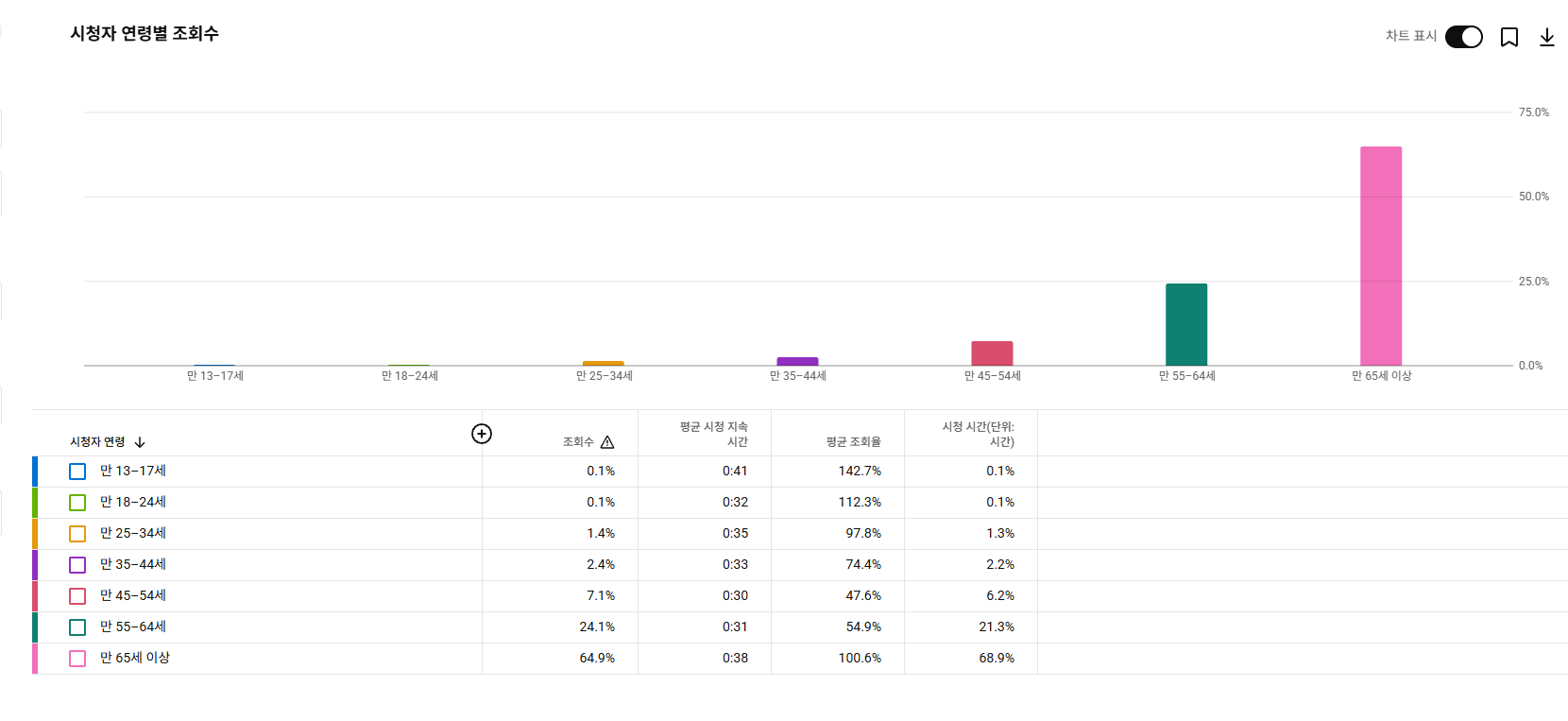Sort by 평균 조회율 column
The image size is (1568, 721).
point(853,442)
